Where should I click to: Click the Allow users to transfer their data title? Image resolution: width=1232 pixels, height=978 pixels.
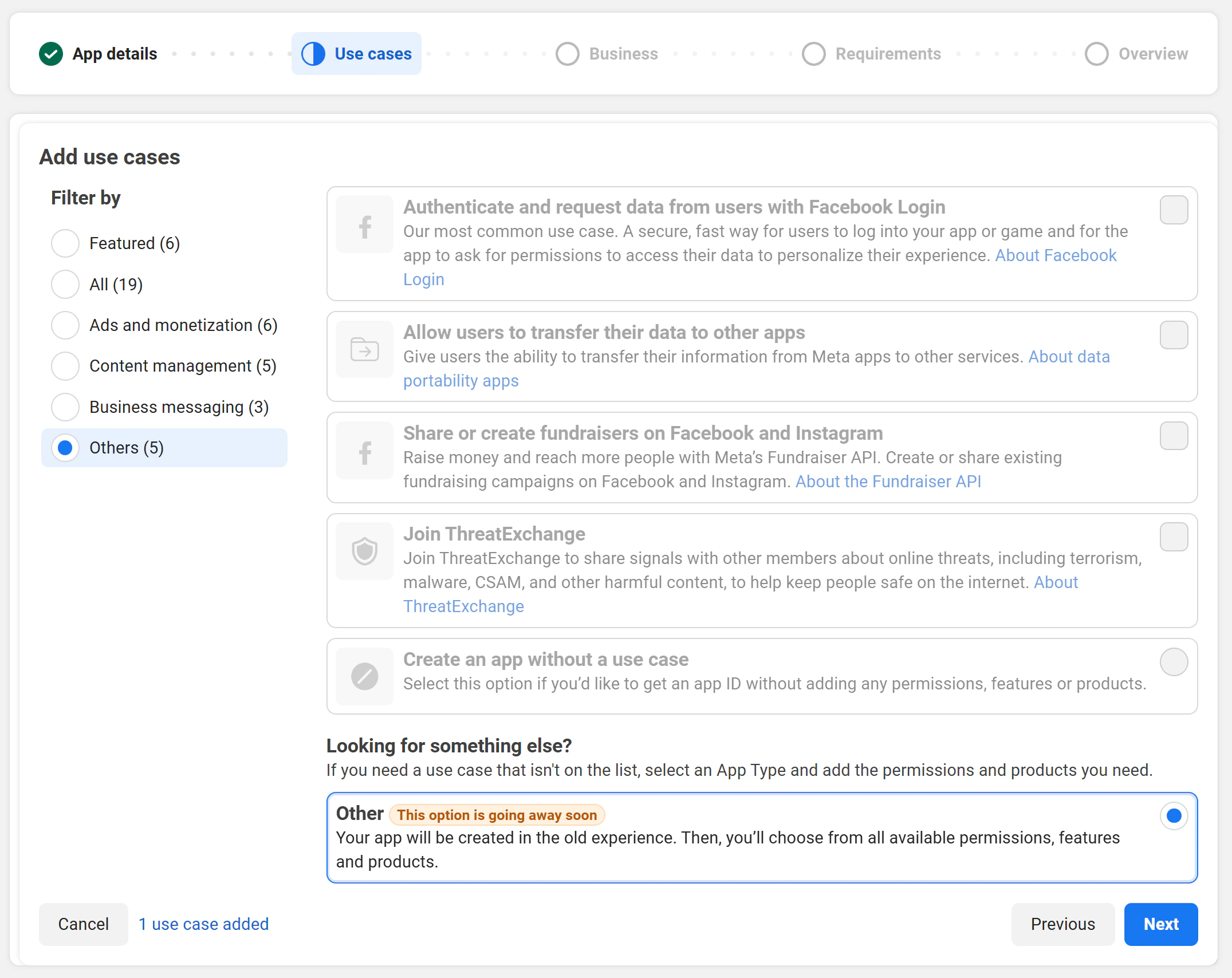point(604,333)
